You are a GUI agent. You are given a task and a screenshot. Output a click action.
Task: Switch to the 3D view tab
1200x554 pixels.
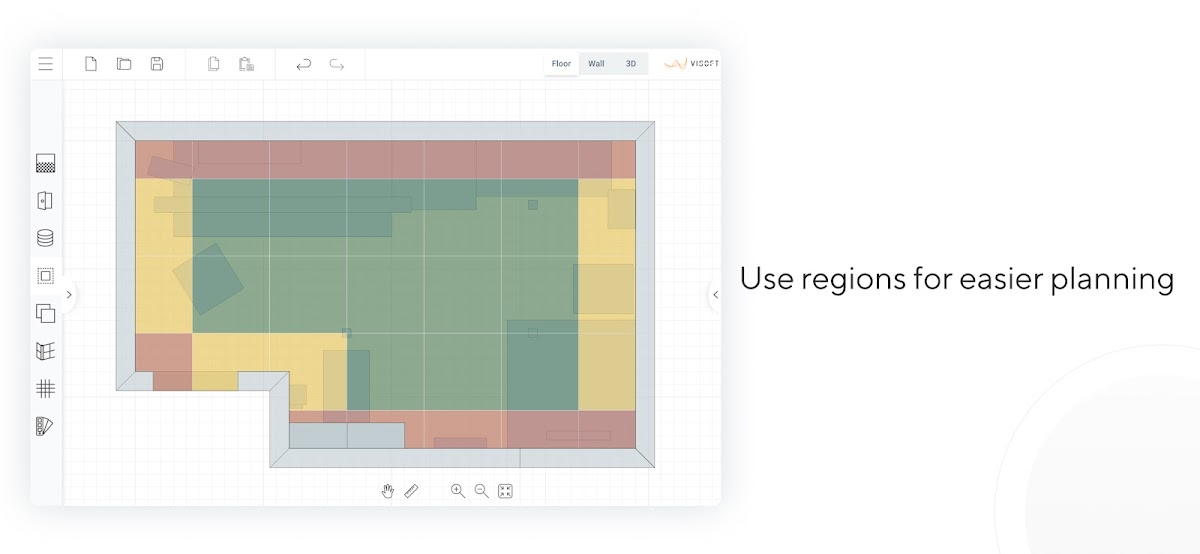tap(631, 64)
